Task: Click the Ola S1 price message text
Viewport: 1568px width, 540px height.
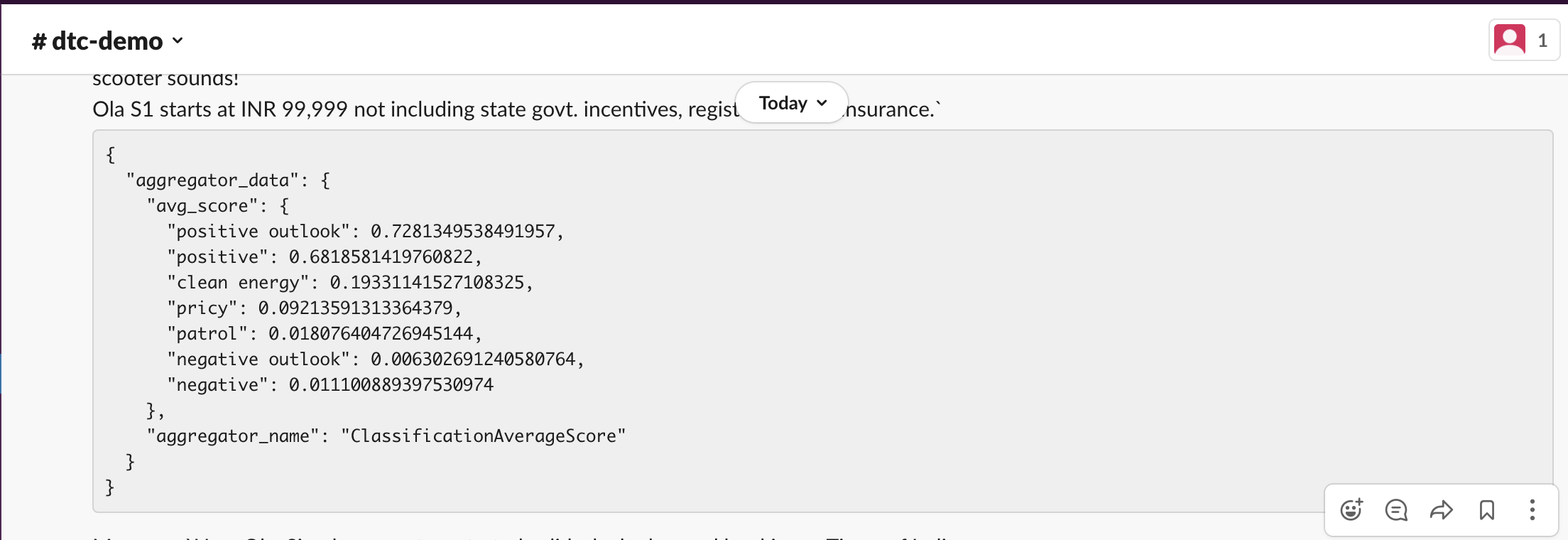Action: pyautogui.click(x=412, y=109)
